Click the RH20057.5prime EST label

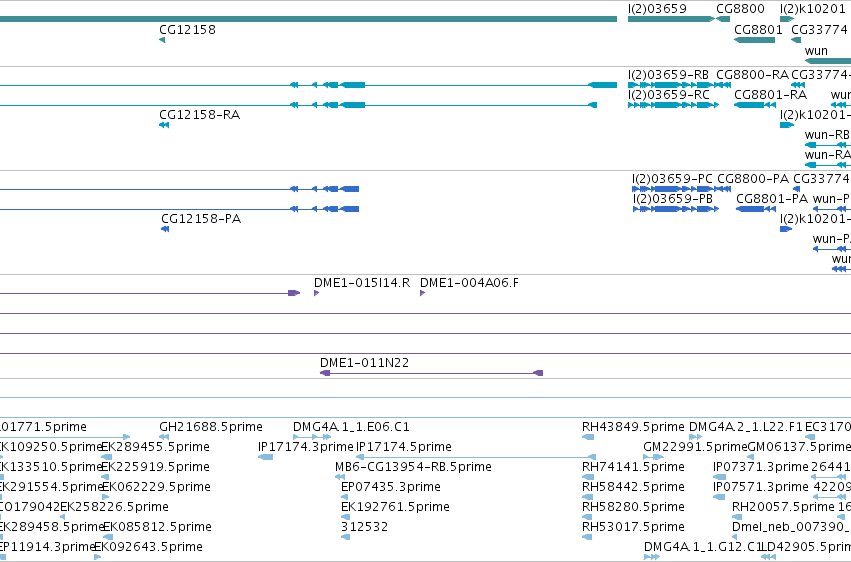(x=783, y=507)
